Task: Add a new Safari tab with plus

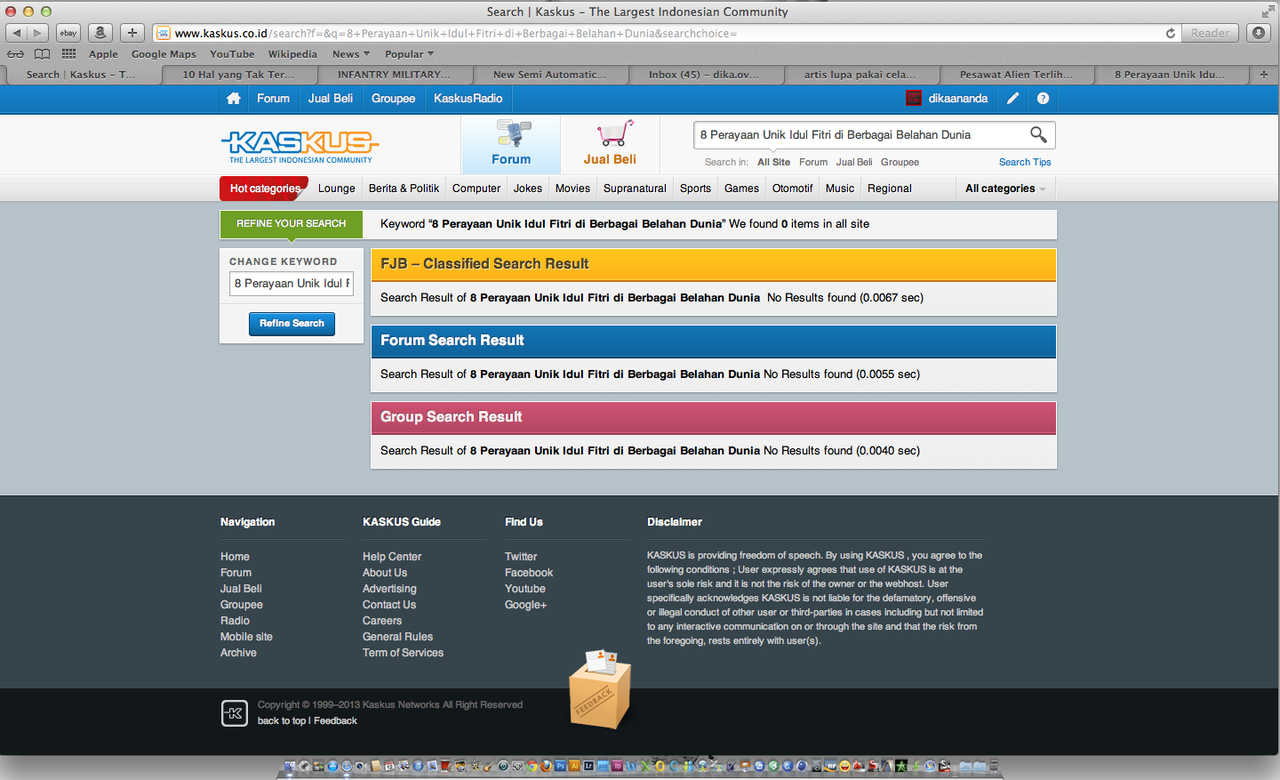Action: pyautogui.click(x=1266, y=75)
